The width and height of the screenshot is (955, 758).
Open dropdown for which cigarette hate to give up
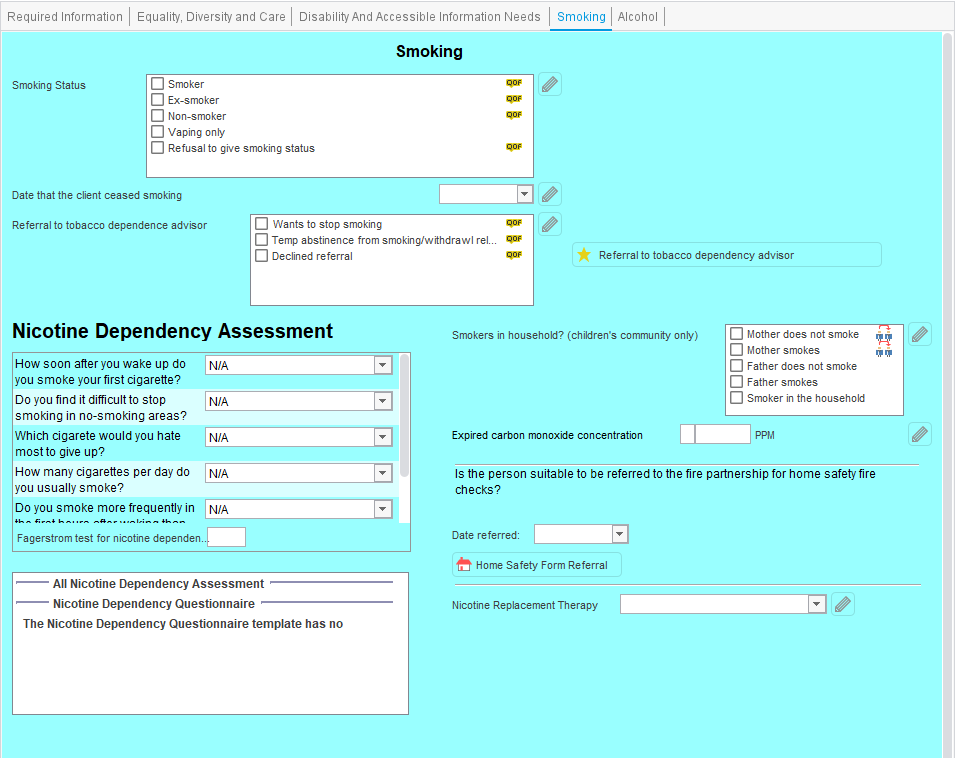coord(382,437)
